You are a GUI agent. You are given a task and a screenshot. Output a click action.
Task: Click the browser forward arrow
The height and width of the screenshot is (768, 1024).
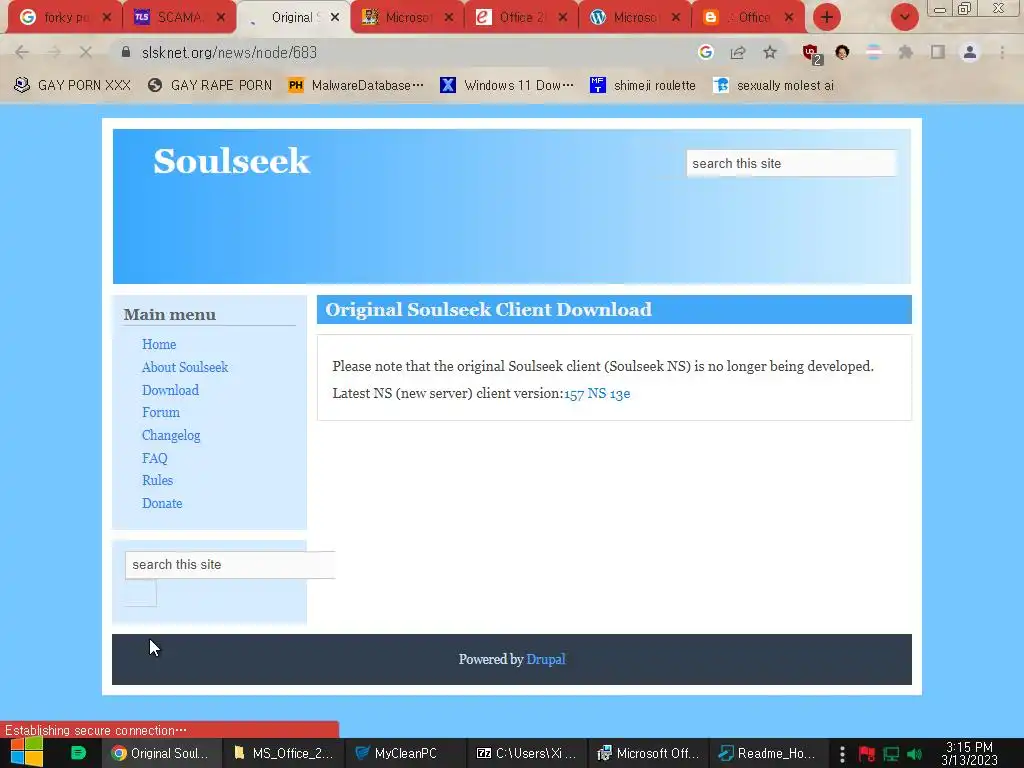tap(54, 52)
